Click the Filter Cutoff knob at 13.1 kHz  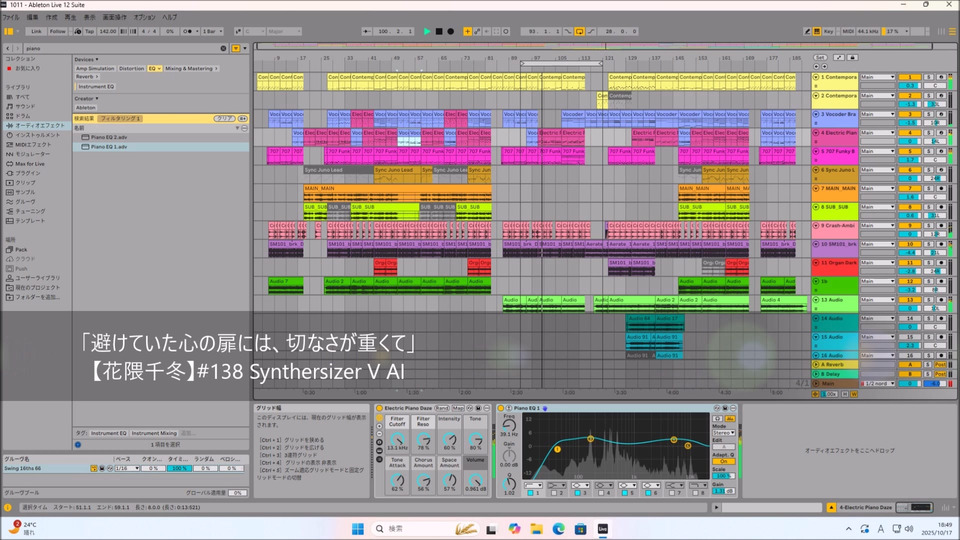coord(397,437)
